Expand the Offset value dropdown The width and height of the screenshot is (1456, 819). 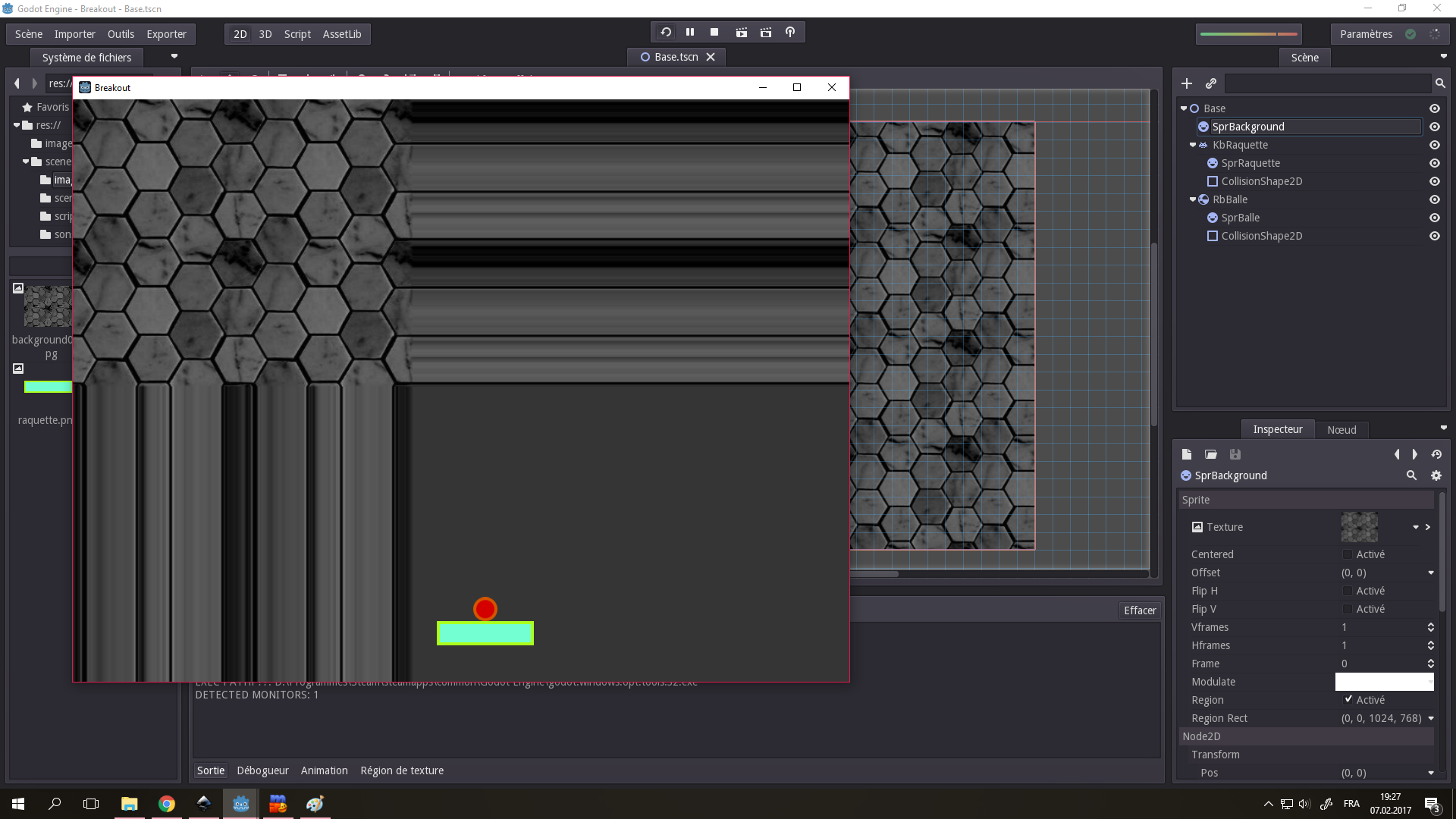pyautogui.click(x=1431, y=573)
